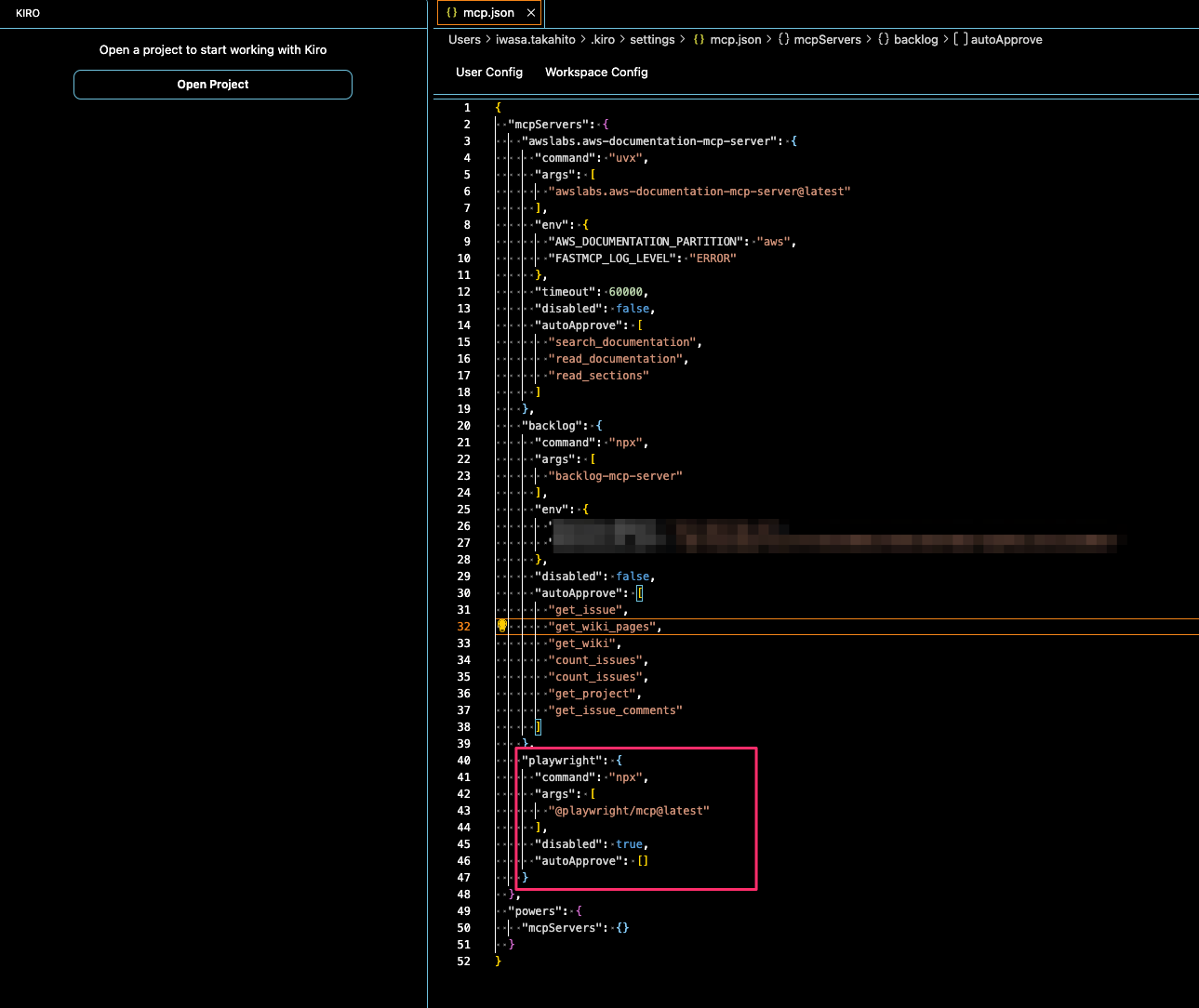
Task: Click the "@playwright/mcp@latest" argument string
Action: 629,811
